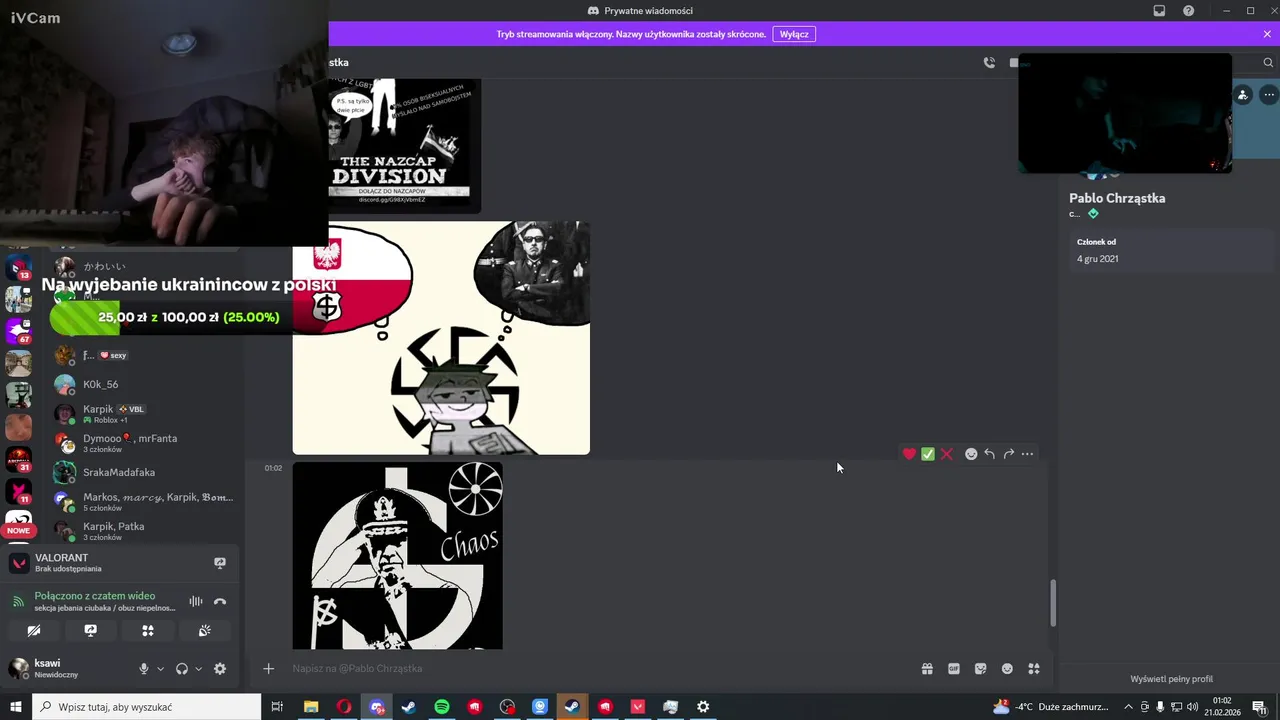React with the red heart emoji
Viewport: 1280px width, 720px height.
coord(909,454)
